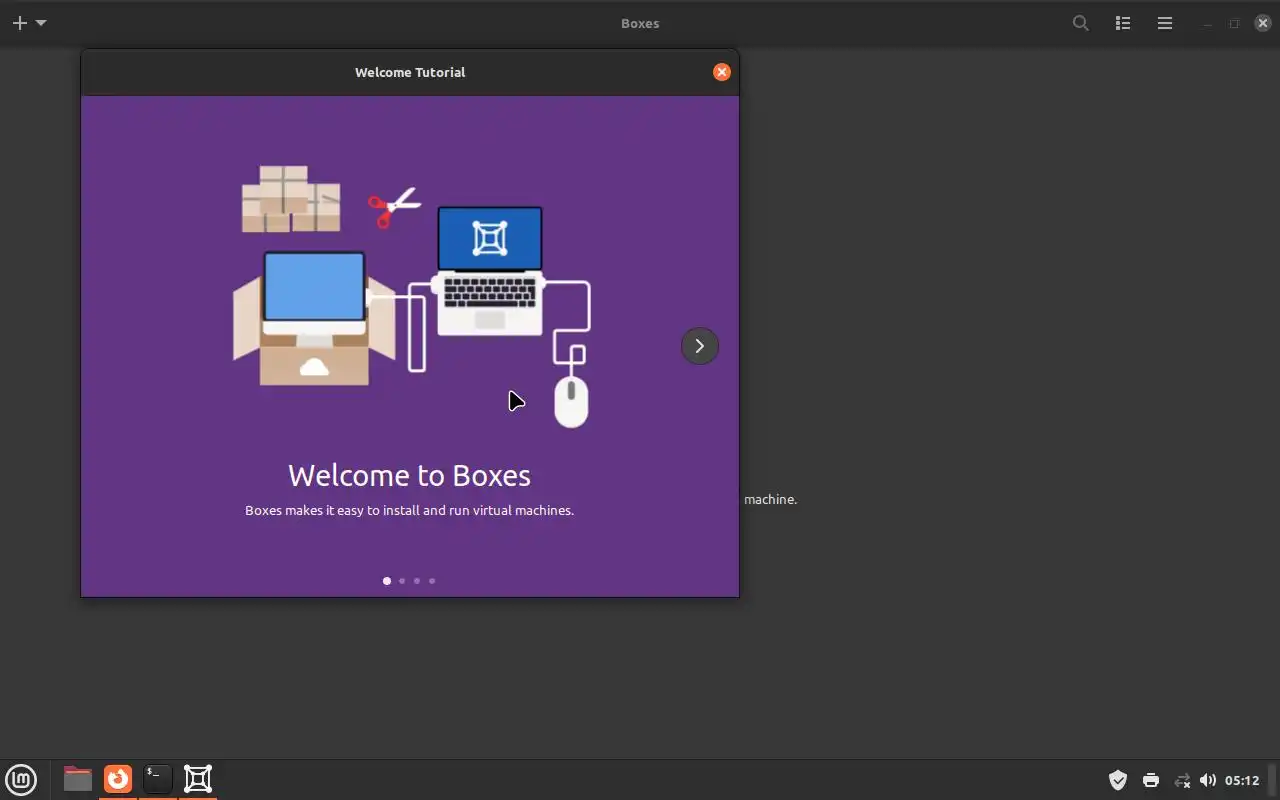
Task: Click the 'Welcome to Boxes' heading
Action: [x=409, y=475]
